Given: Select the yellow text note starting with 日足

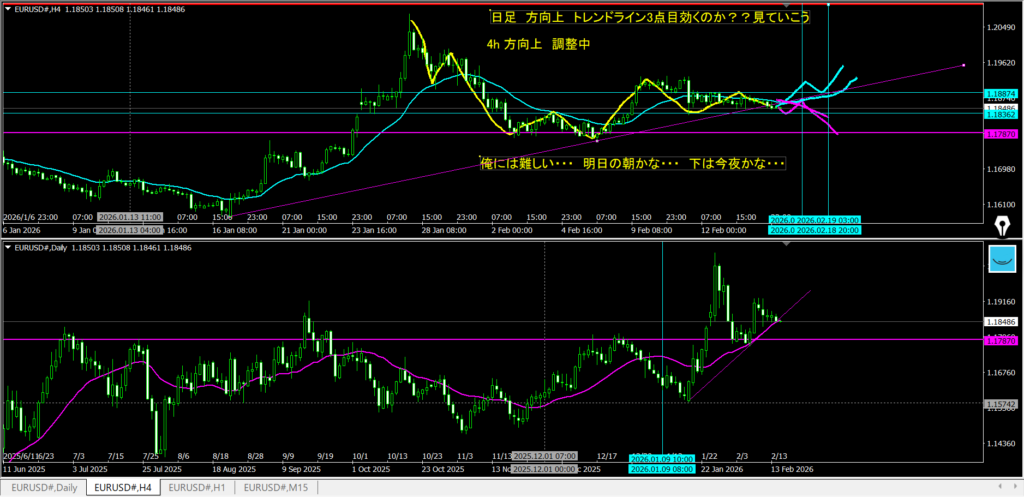Looking at the screenshot, I should [651, 18].
